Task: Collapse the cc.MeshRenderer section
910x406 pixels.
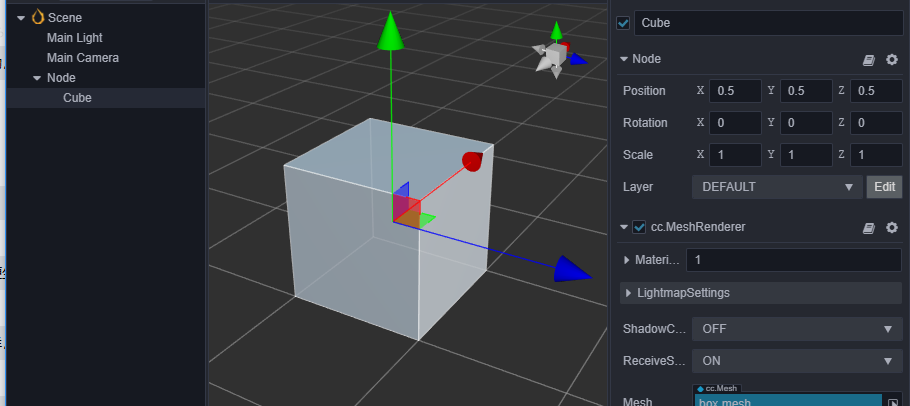Action: 624,227
